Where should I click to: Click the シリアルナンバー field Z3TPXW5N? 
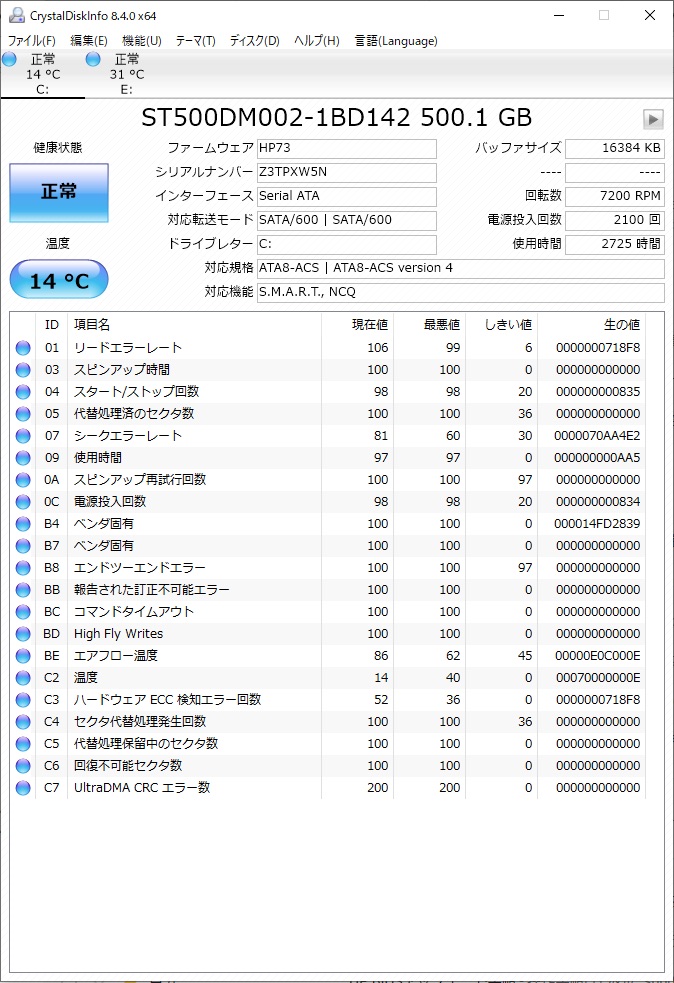[x=347, y=172]
